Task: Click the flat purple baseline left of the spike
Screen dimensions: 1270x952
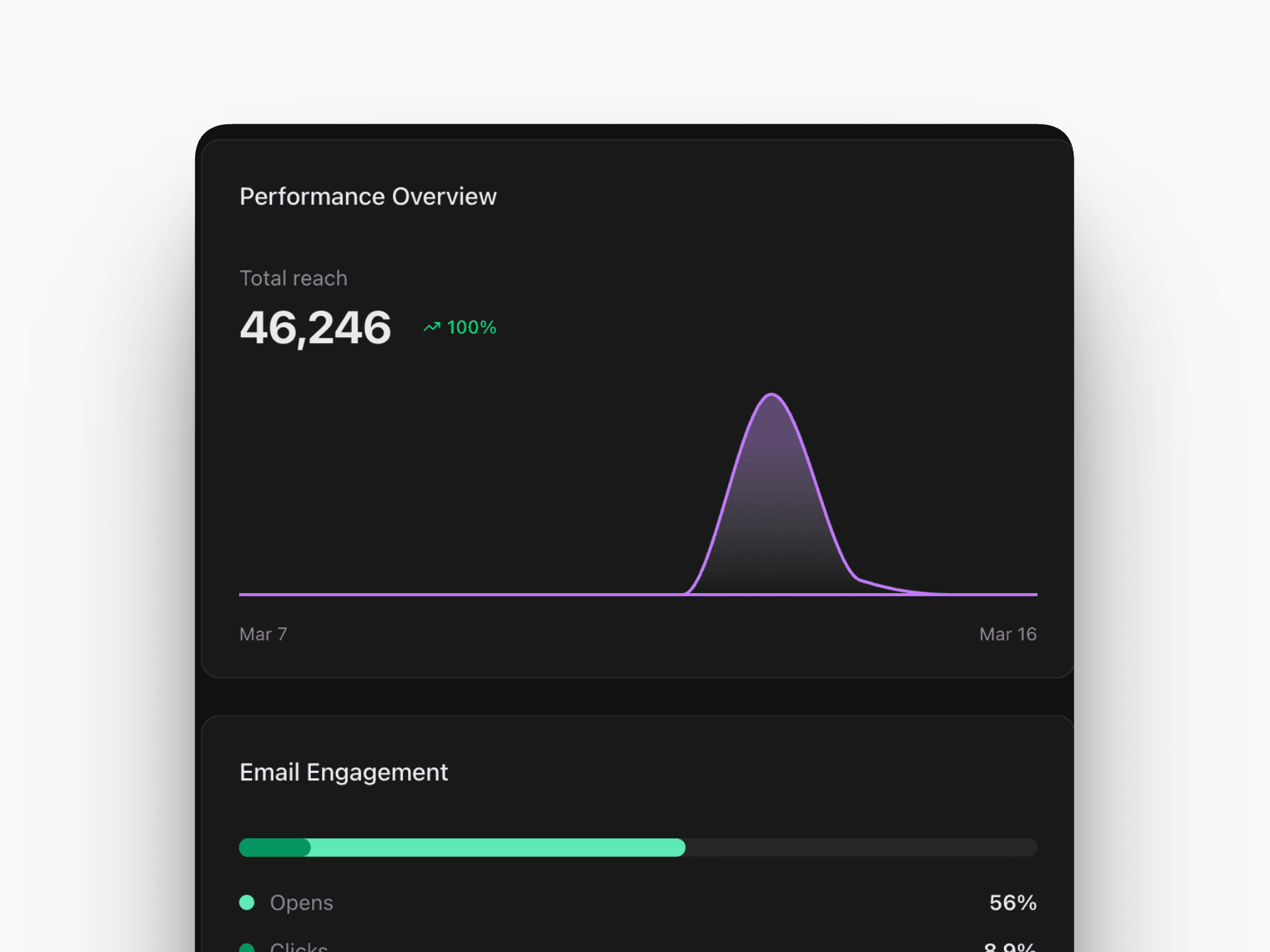Action: click(x=463, y=594)
